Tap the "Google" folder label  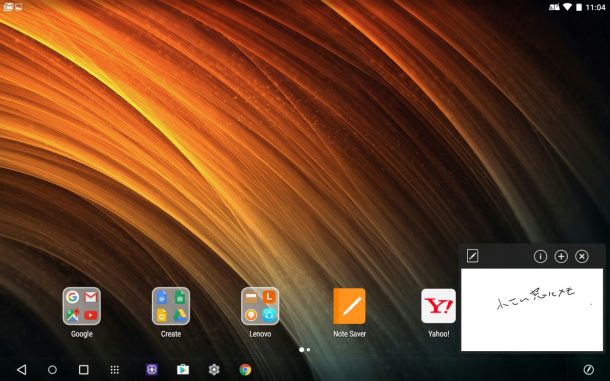tap(82, 334)
